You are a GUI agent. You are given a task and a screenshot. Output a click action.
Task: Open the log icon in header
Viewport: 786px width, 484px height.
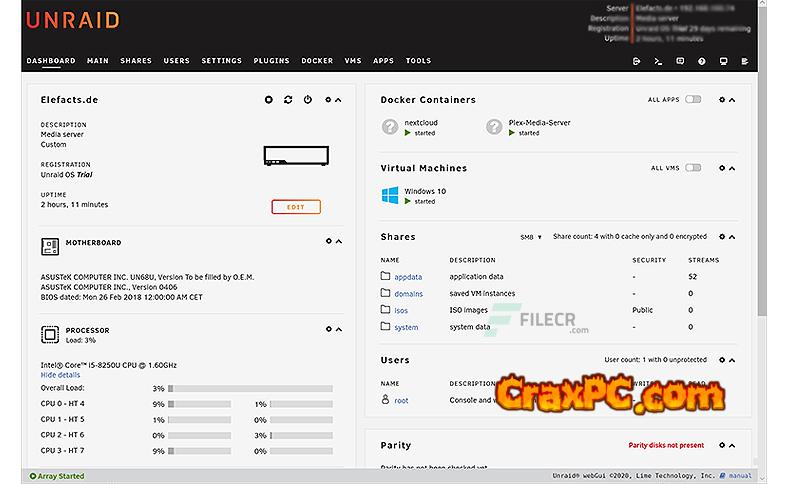click(745, 61)
